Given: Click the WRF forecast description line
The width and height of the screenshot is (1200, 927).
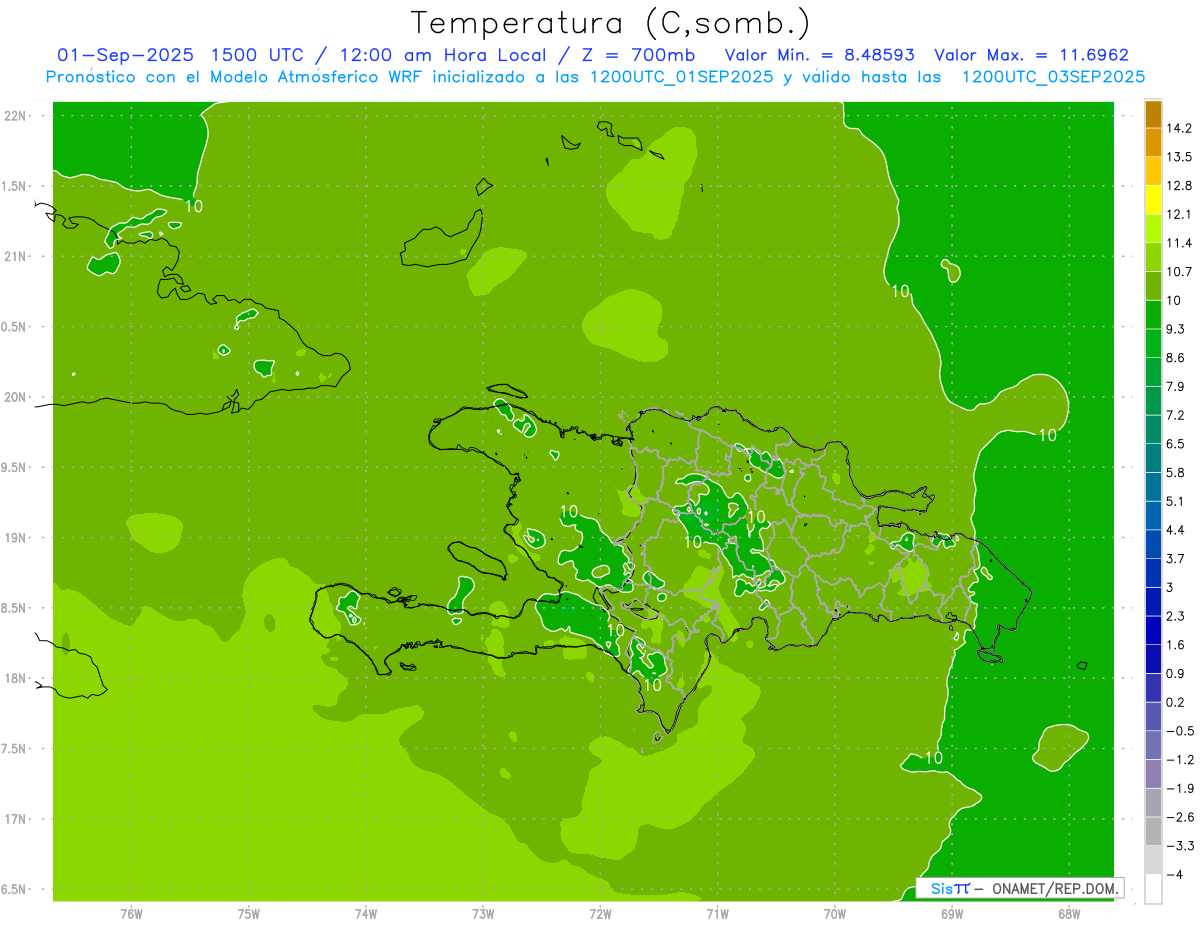Looking at the screenshot, I should click(595, 77).
